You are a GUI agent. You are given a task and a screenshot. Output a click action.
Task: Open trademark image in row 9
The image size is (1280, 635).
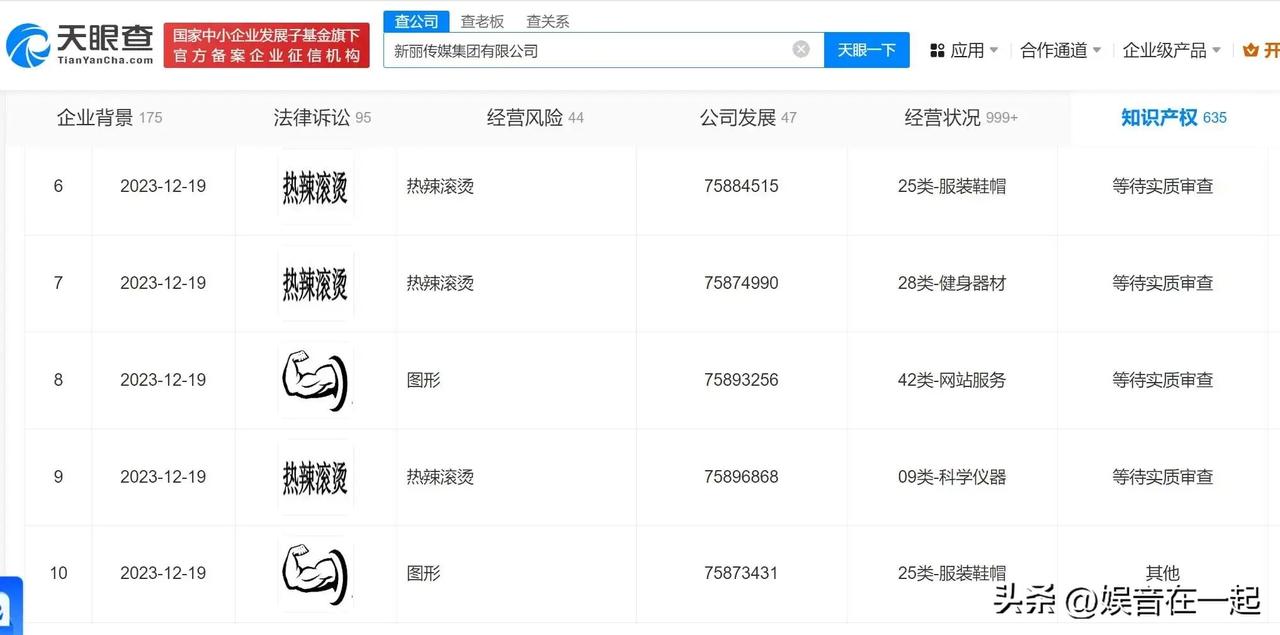pos(315,477)
